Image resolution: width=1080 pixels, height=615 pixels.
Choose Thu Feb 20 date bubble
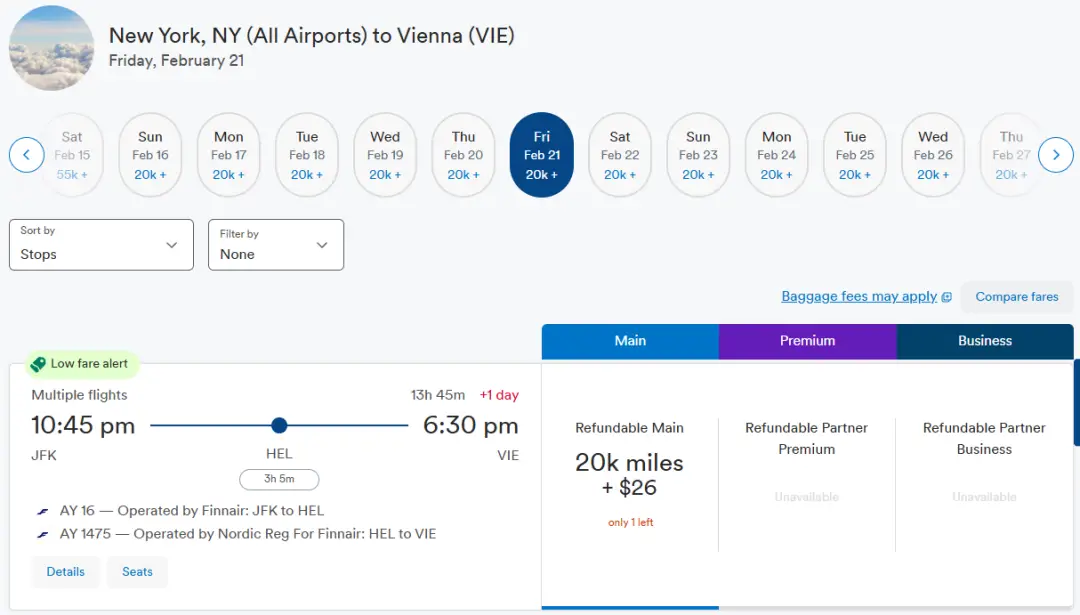463,155
